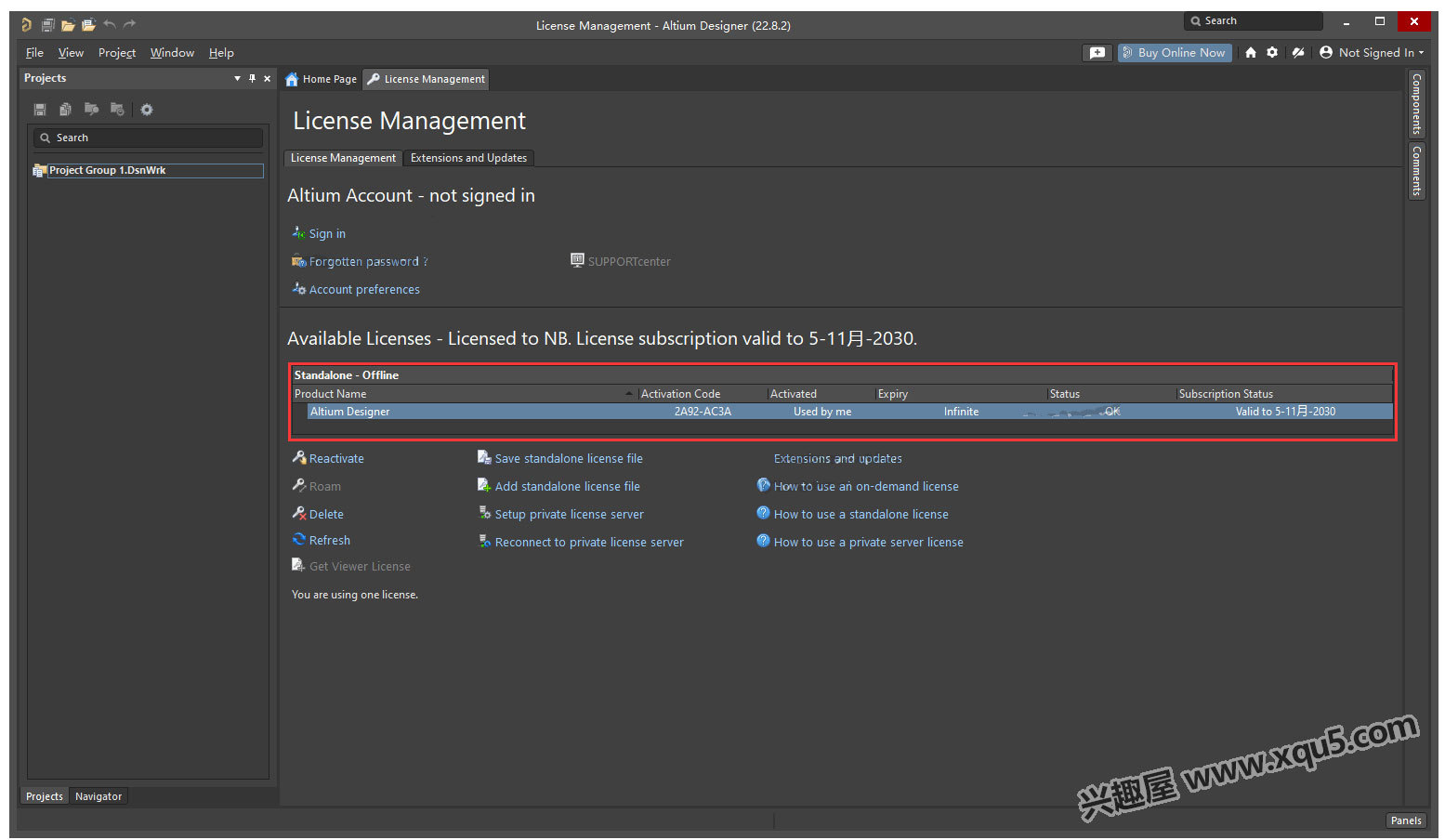Click the disconnected cloud status icon
The image size is (1445, 840).
(x=1298, y=53)
